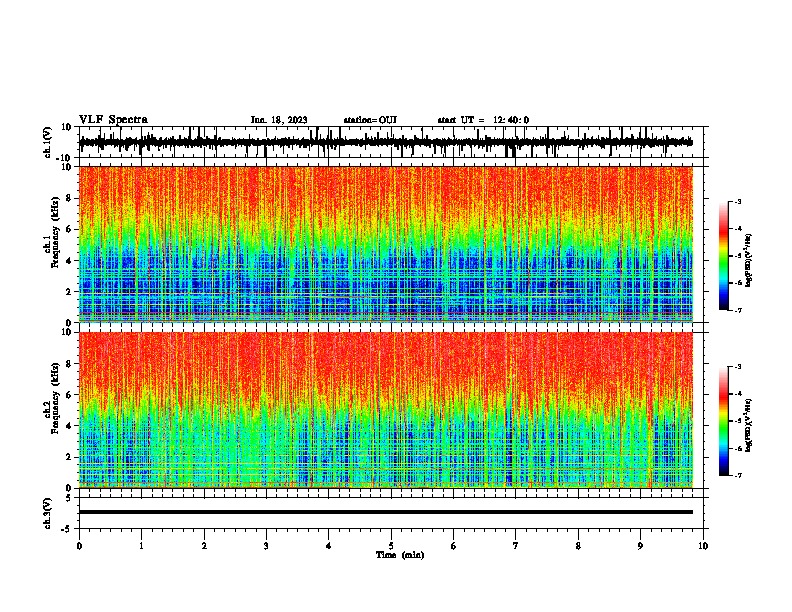Screen dimensions: 792x612
Task: Click the ch.1 spectrogram color scale bar
Action: [724, 256]
